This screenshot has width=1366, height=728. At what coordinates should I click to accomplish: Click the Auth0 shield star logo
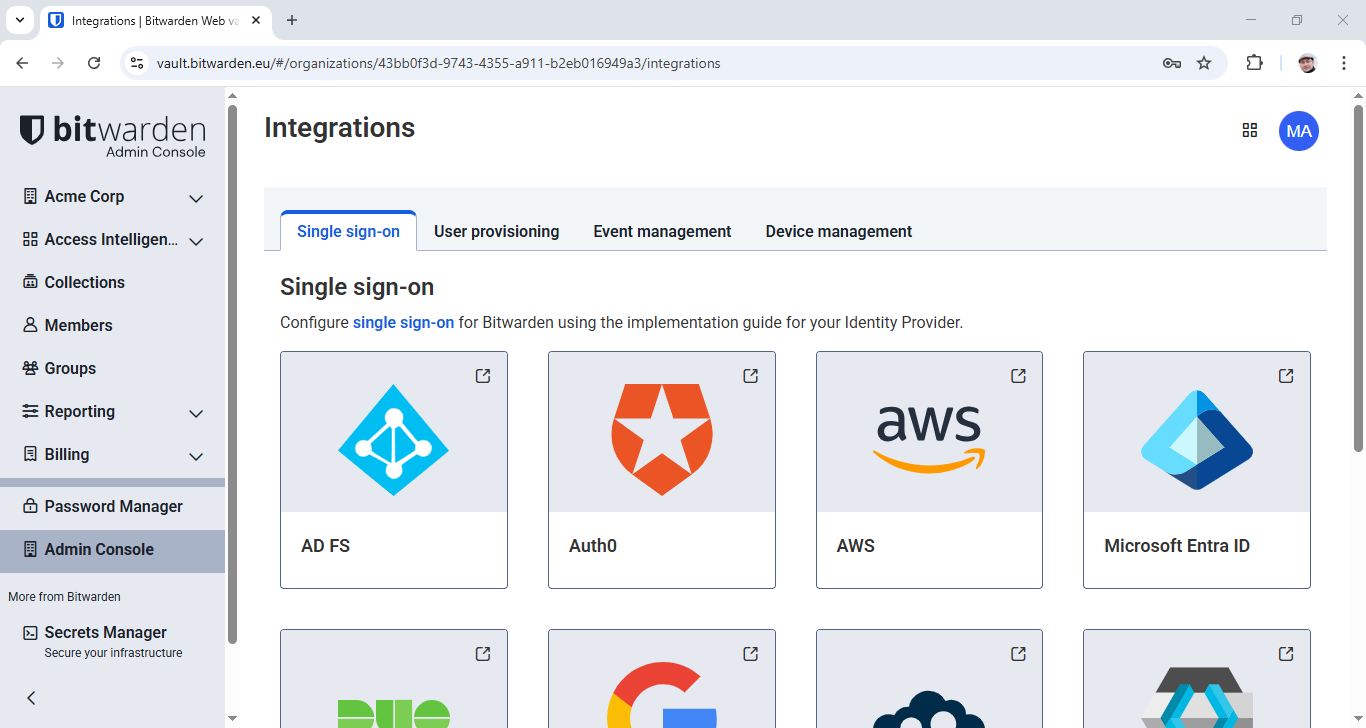point(661,440)
